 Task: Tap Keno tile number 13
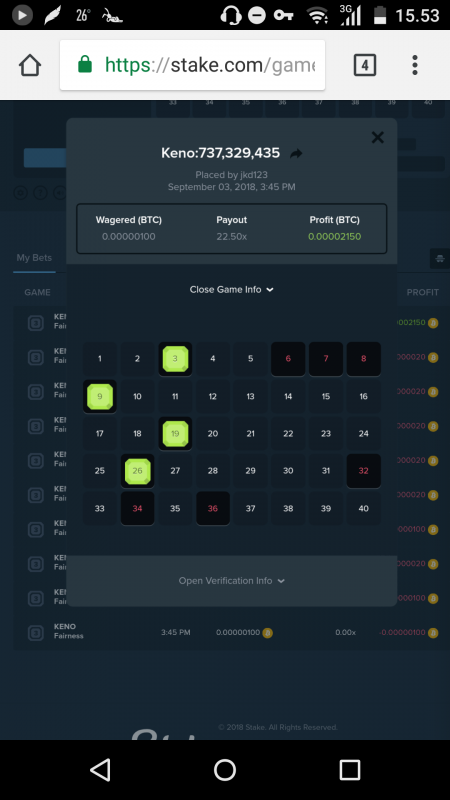251,396
